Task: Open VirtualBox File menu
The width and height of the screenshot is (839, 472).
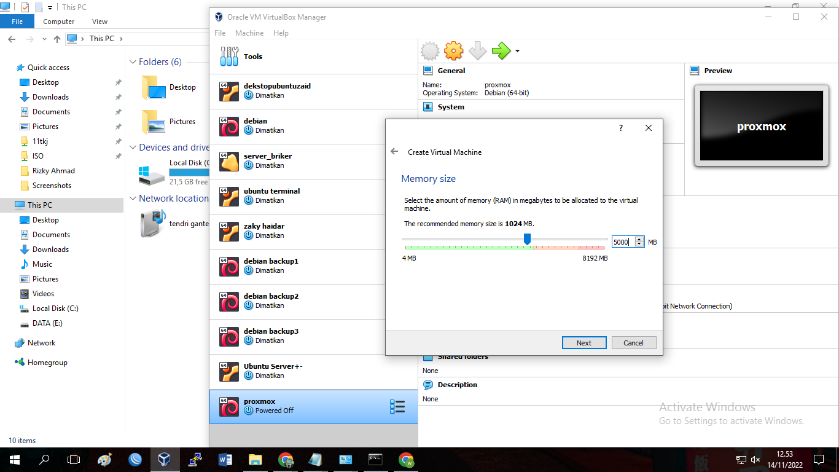Action: [220, 33]
